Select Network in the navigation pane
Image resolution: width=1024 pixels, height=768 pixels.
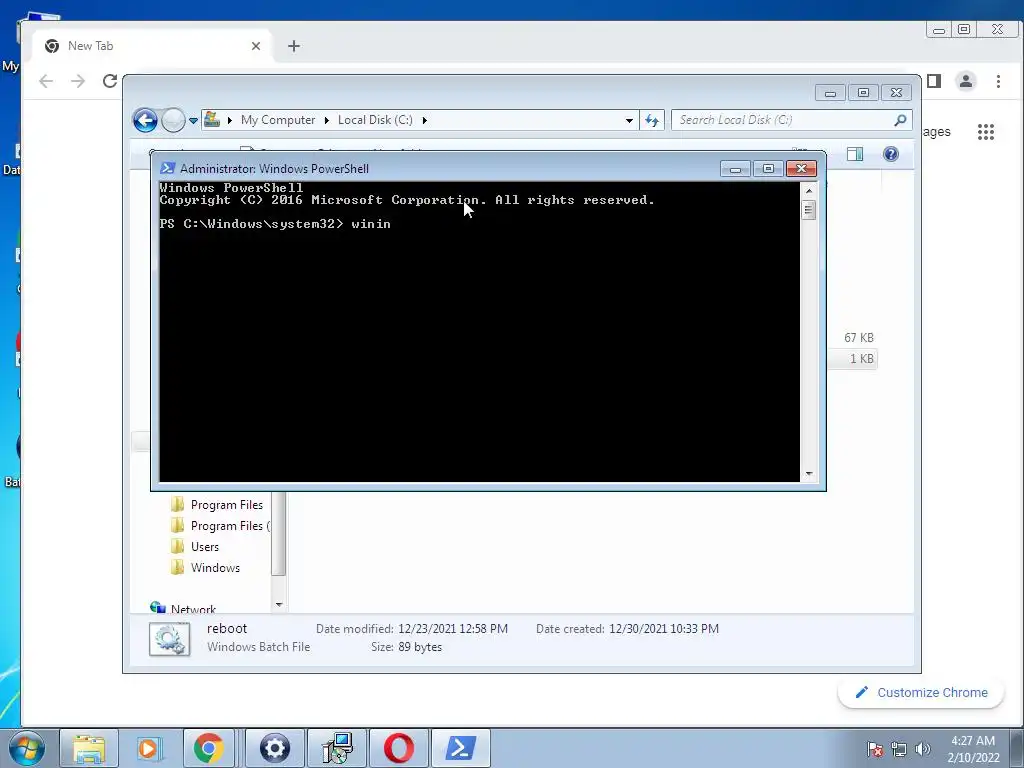tap(184, 607)
